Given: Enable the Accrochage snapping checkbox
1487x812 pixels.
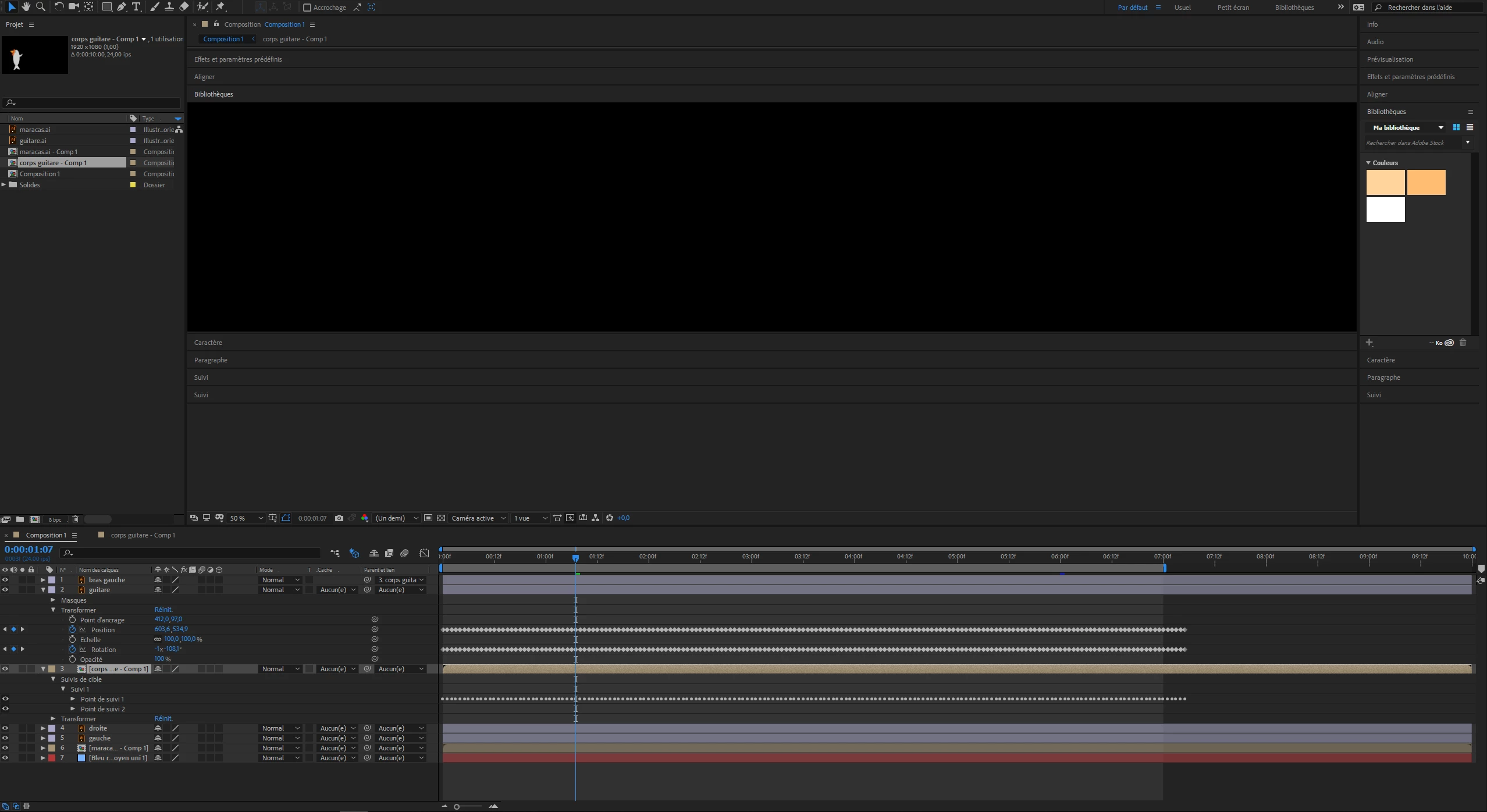Looking at the screenshot, I should (308, 8).
